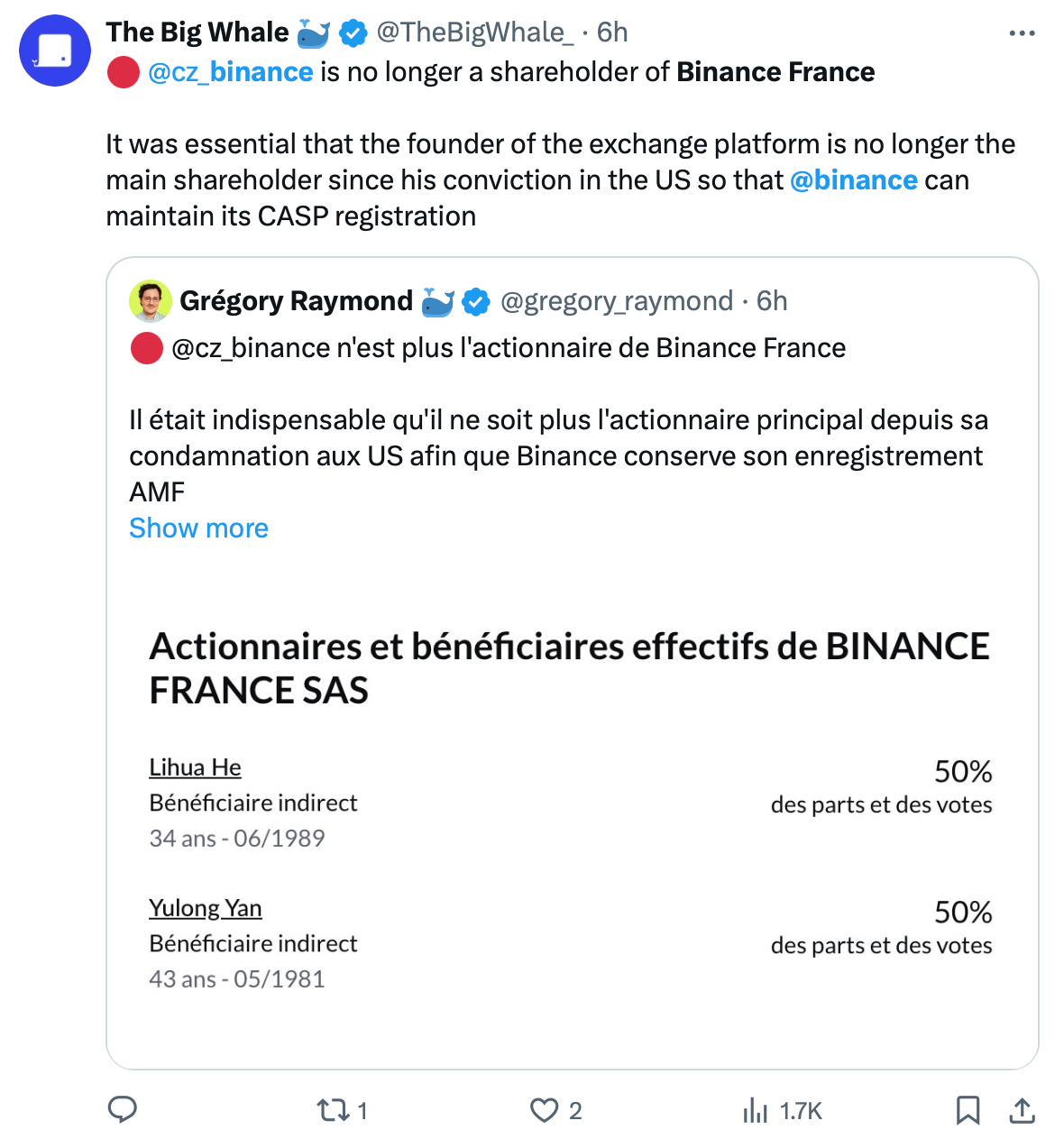Click the Grégory Raymond display name
Image resolution: width=1064 pixels, height=1139 pixels.
pyautogui.click(x=296, y=301)
